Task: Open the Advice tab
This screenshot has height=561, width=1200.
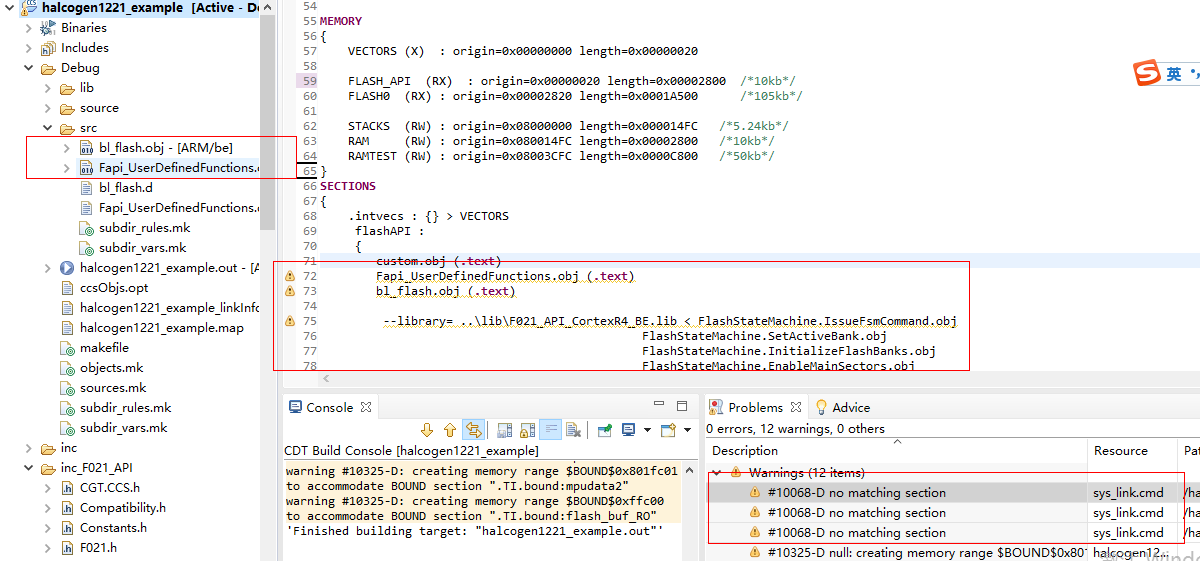Action: pos(843,407)
